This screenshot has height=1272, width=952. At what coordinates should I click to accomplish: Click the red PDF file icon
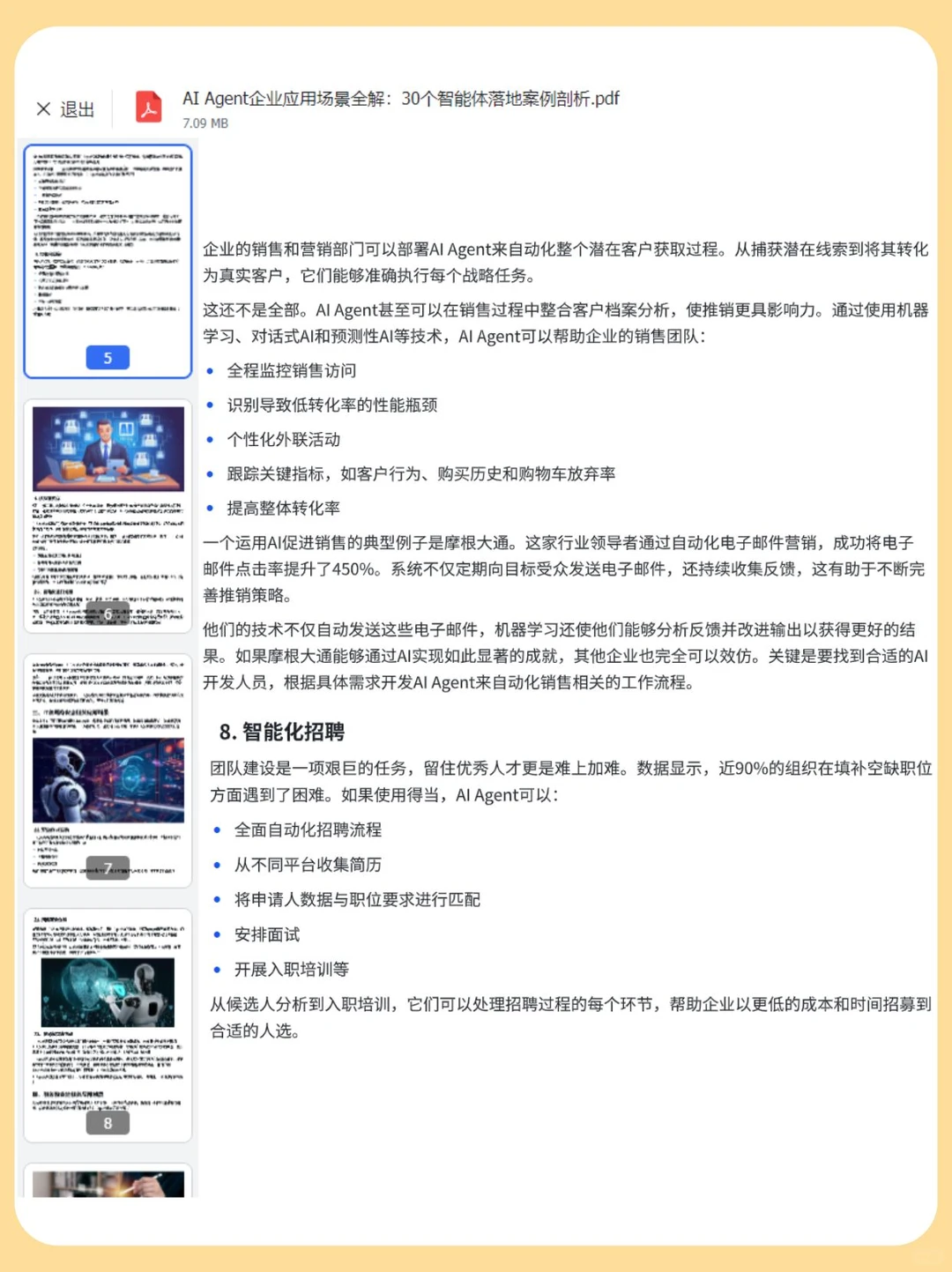point(148,108)
